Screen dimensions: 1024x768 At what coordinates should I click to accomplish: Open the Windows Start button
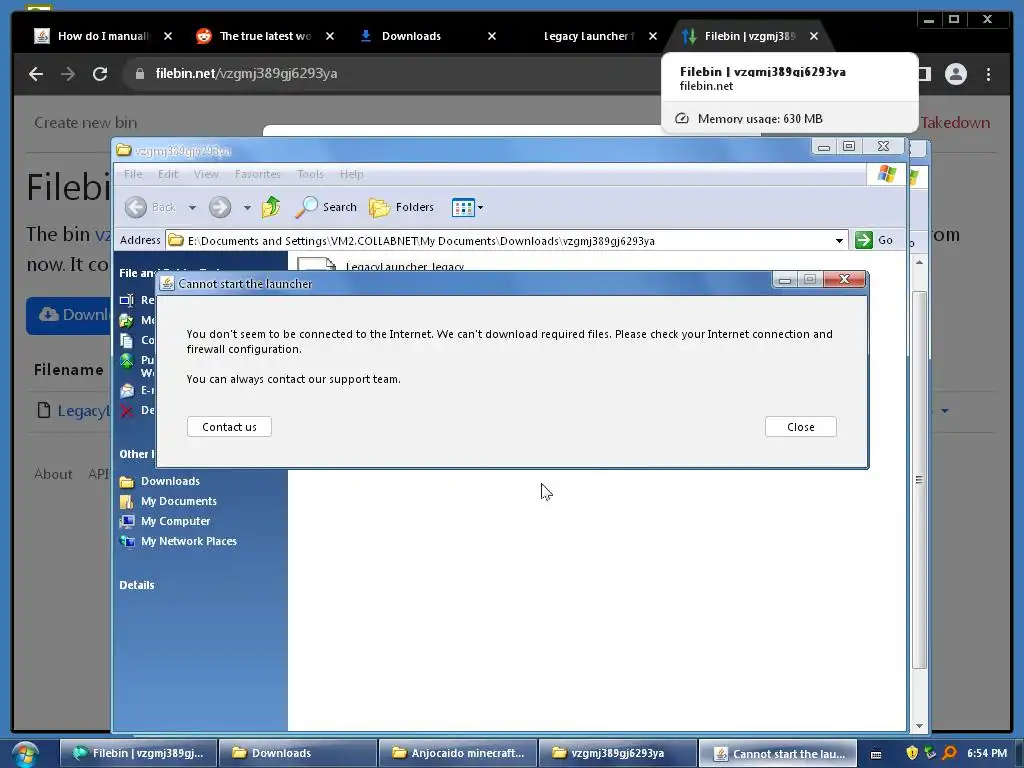(x=25, y=754)
